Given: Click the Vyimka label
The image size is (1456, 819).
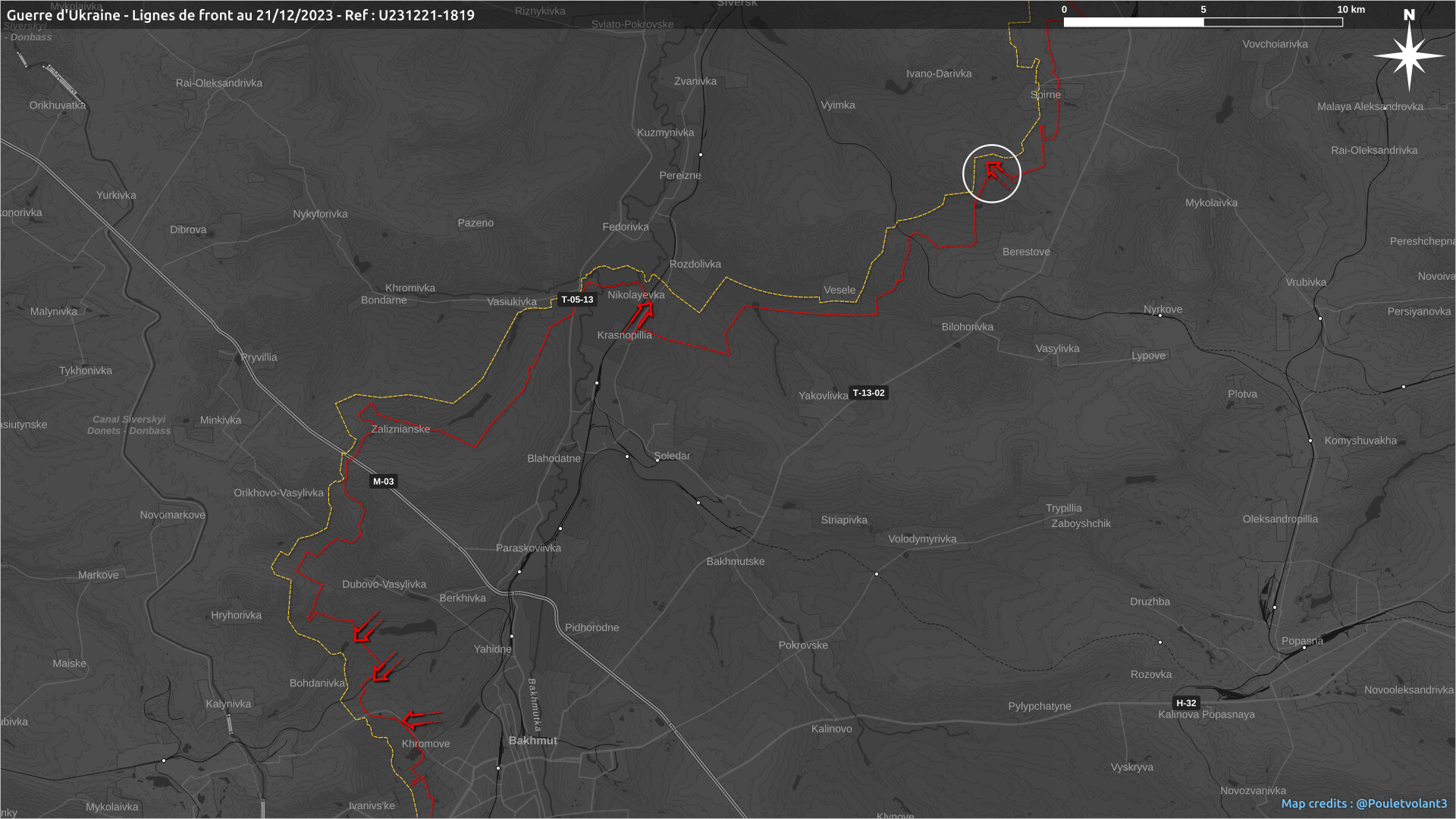Looking at the screenshot, I should (x=838, y=105).
